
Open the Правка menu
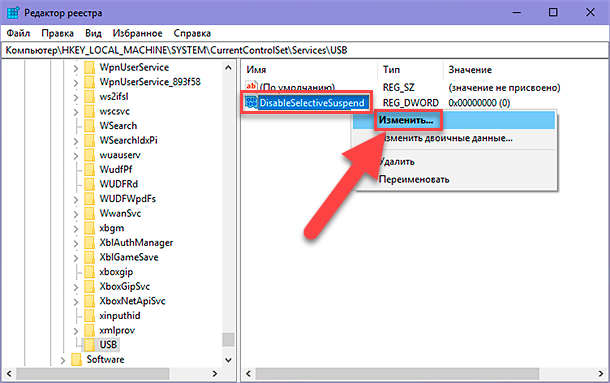pos(58,33)
